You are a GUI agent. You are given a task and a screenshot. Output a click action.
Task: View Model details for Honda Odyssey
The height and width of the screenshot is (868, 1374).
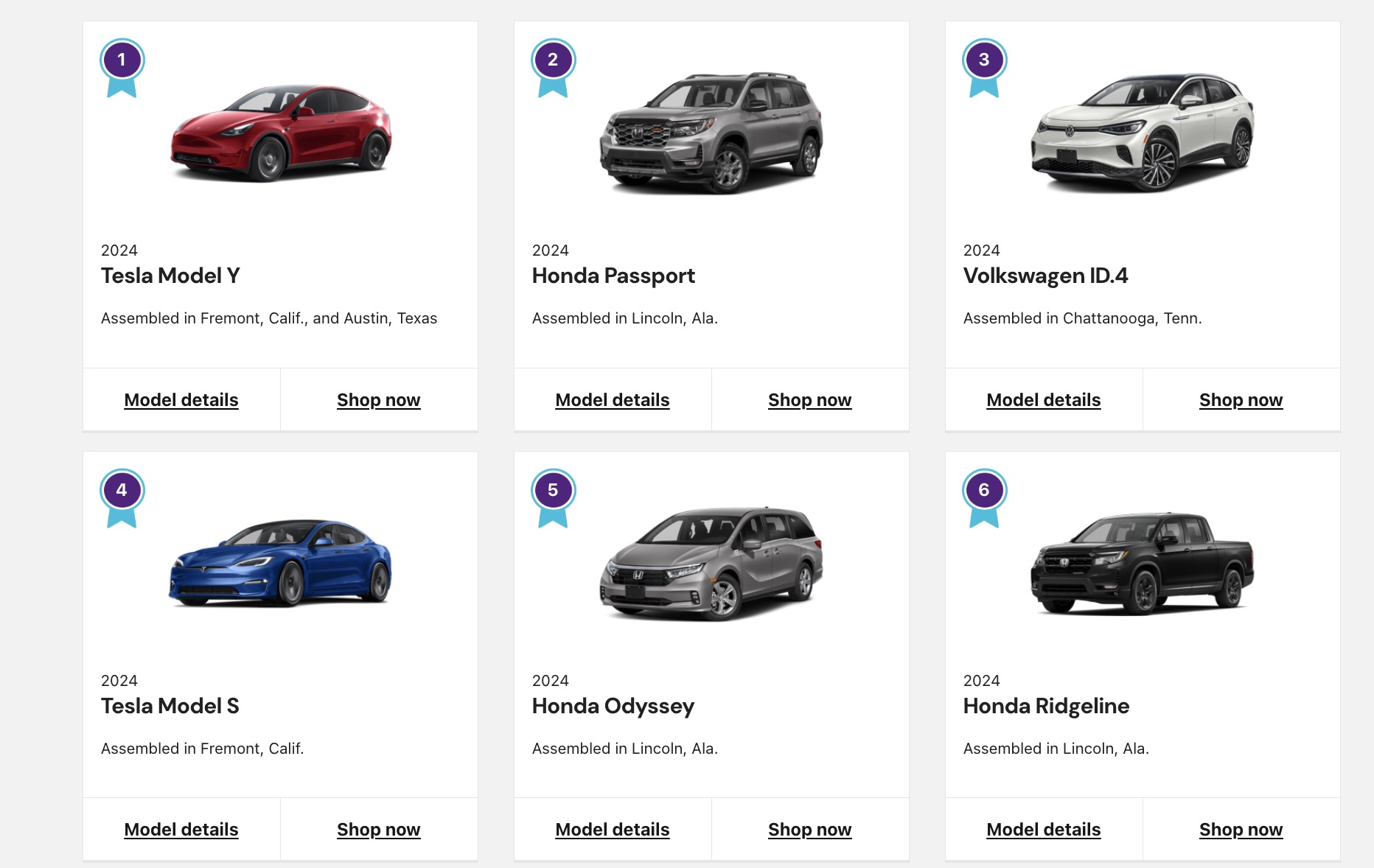(x=612, y=830)
